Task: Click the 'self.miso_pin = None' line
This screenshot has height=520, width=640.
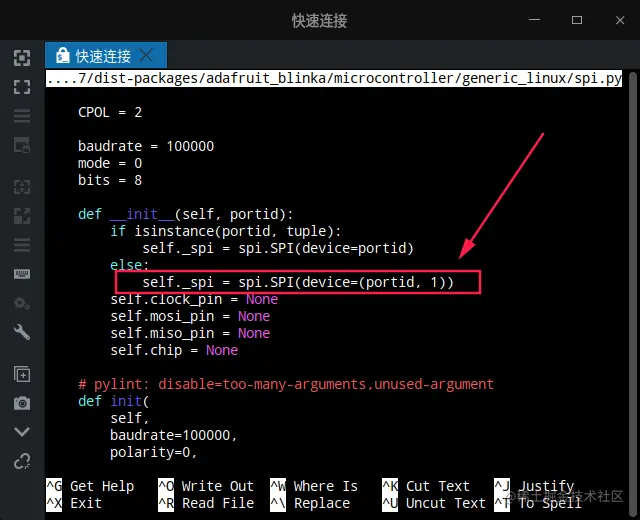Action: coord(190,333)
